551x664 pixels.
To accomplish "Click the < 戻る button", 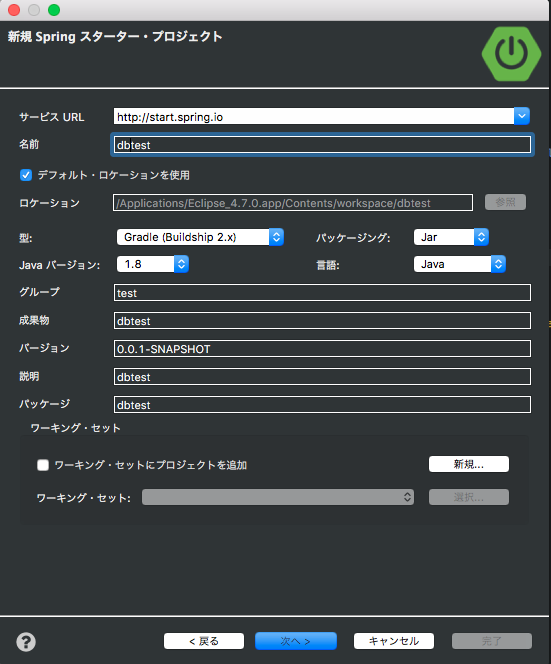I will [204, 641].
